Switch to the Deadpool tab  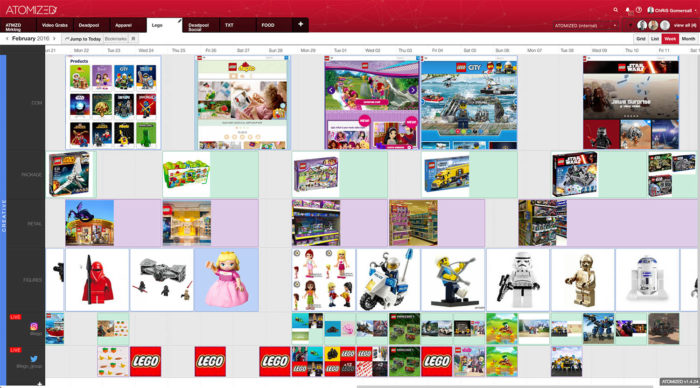tap(91, 25)
